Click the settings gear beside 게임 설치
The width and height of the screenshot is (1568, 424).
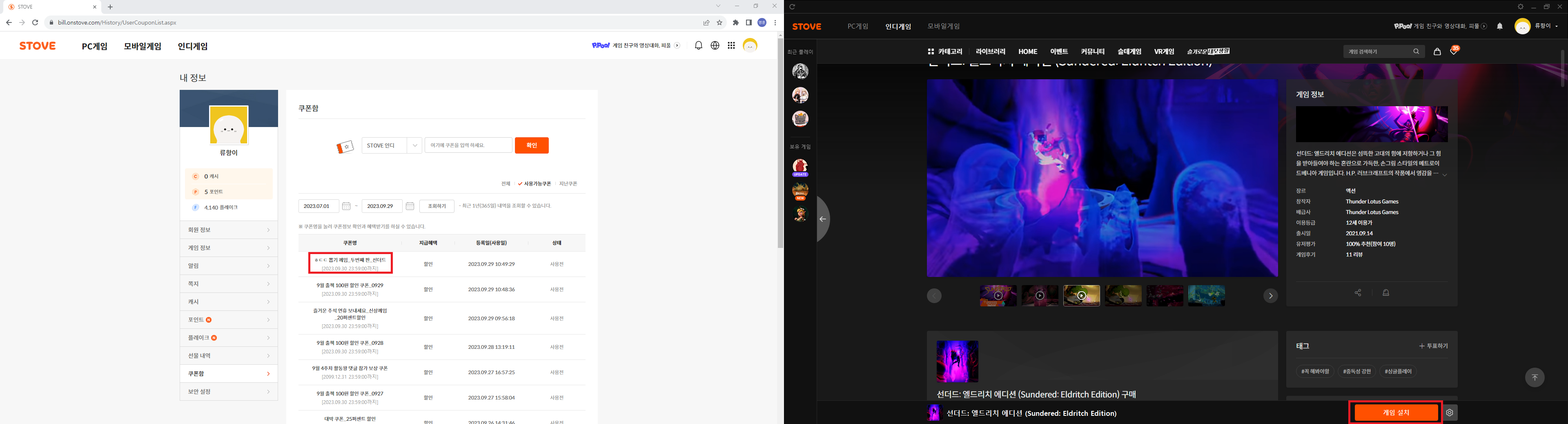point(1450,413)
